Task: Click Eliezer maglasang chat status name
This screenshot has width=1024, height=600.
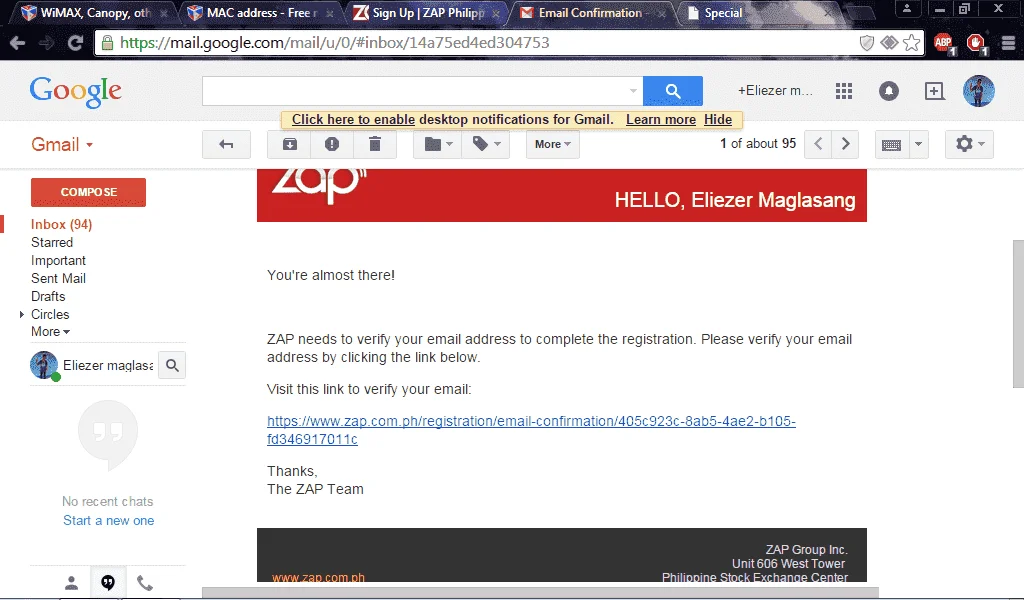Action: (108, 365)
